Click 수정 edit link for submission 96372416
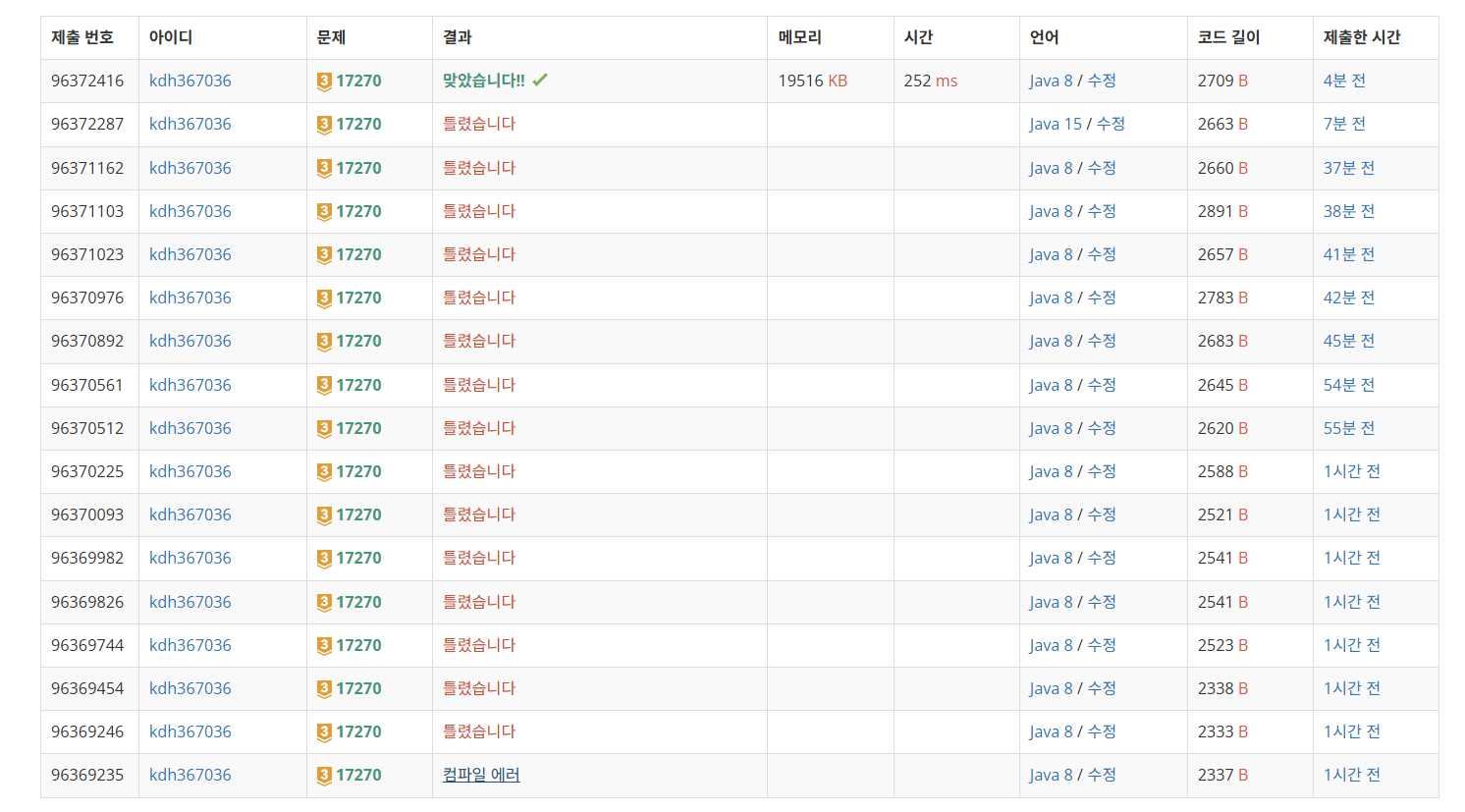1465x812 pixels. coord(1102,81)
